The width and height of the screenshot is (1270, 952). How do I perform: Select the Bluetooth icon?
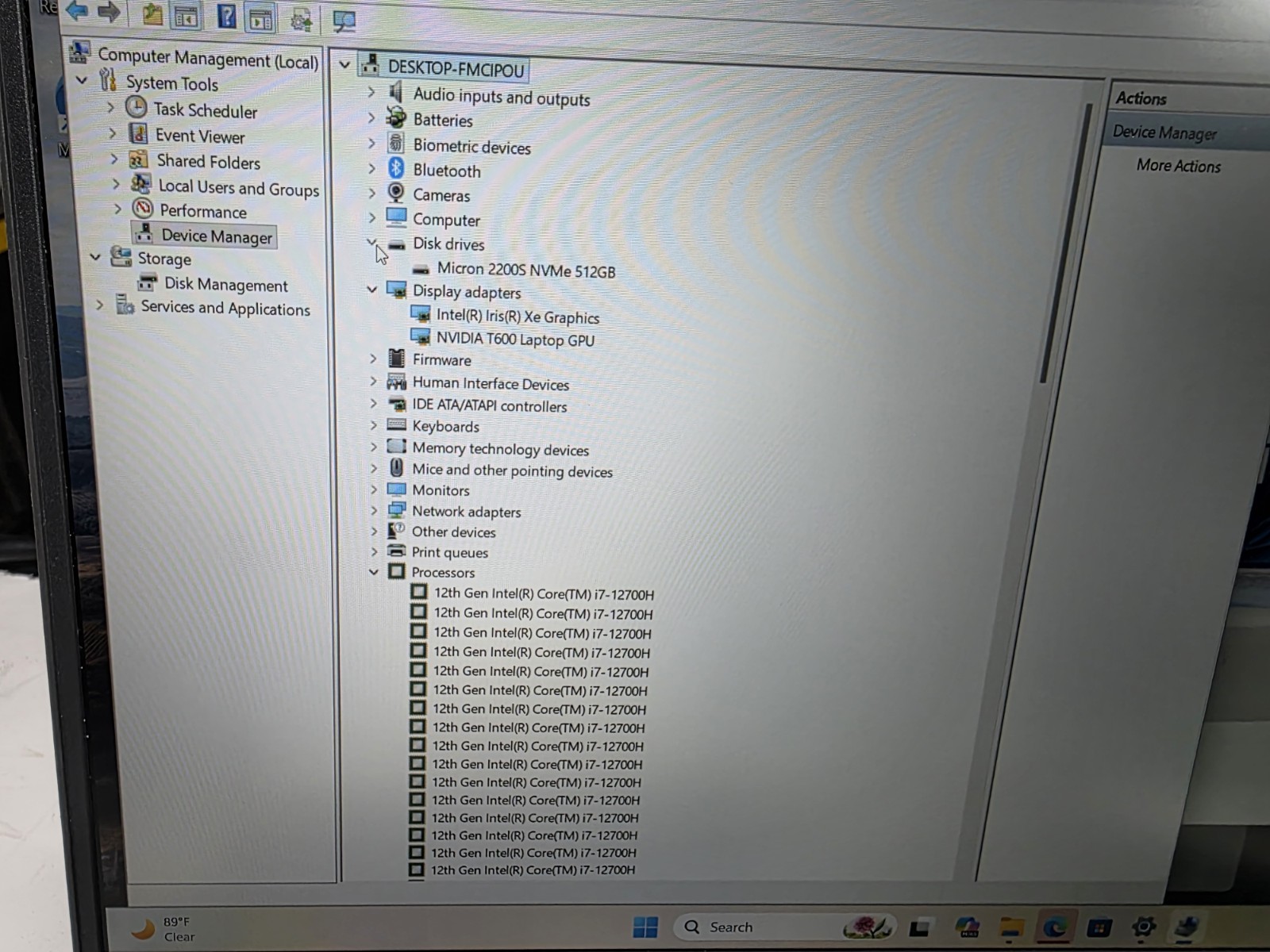(396, 168)
